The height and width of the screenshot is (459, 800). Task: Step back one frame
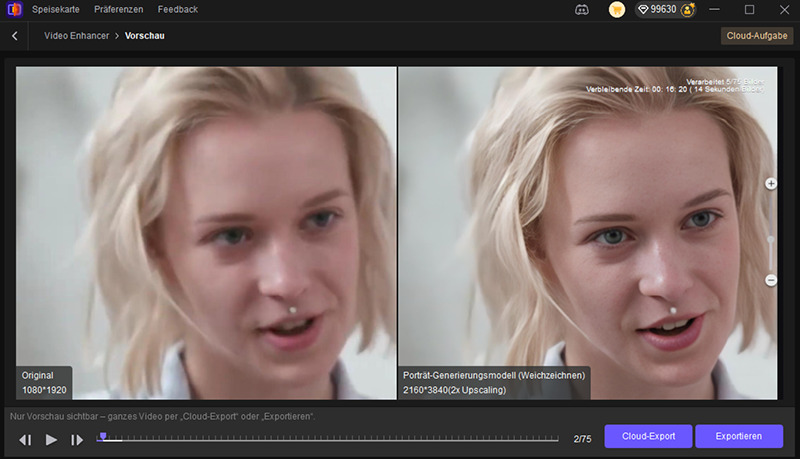(25, 440)
